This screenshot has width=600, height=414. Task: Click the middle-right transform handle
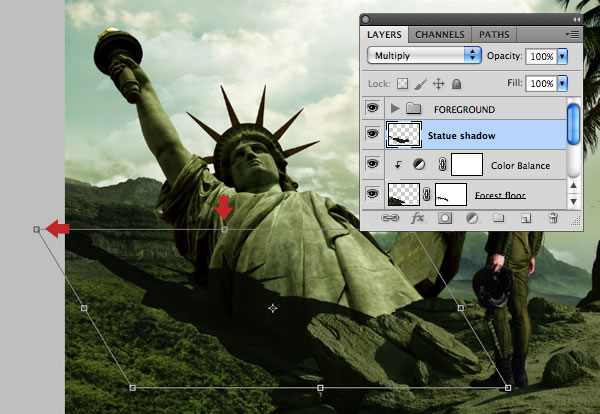click(461, 308)
